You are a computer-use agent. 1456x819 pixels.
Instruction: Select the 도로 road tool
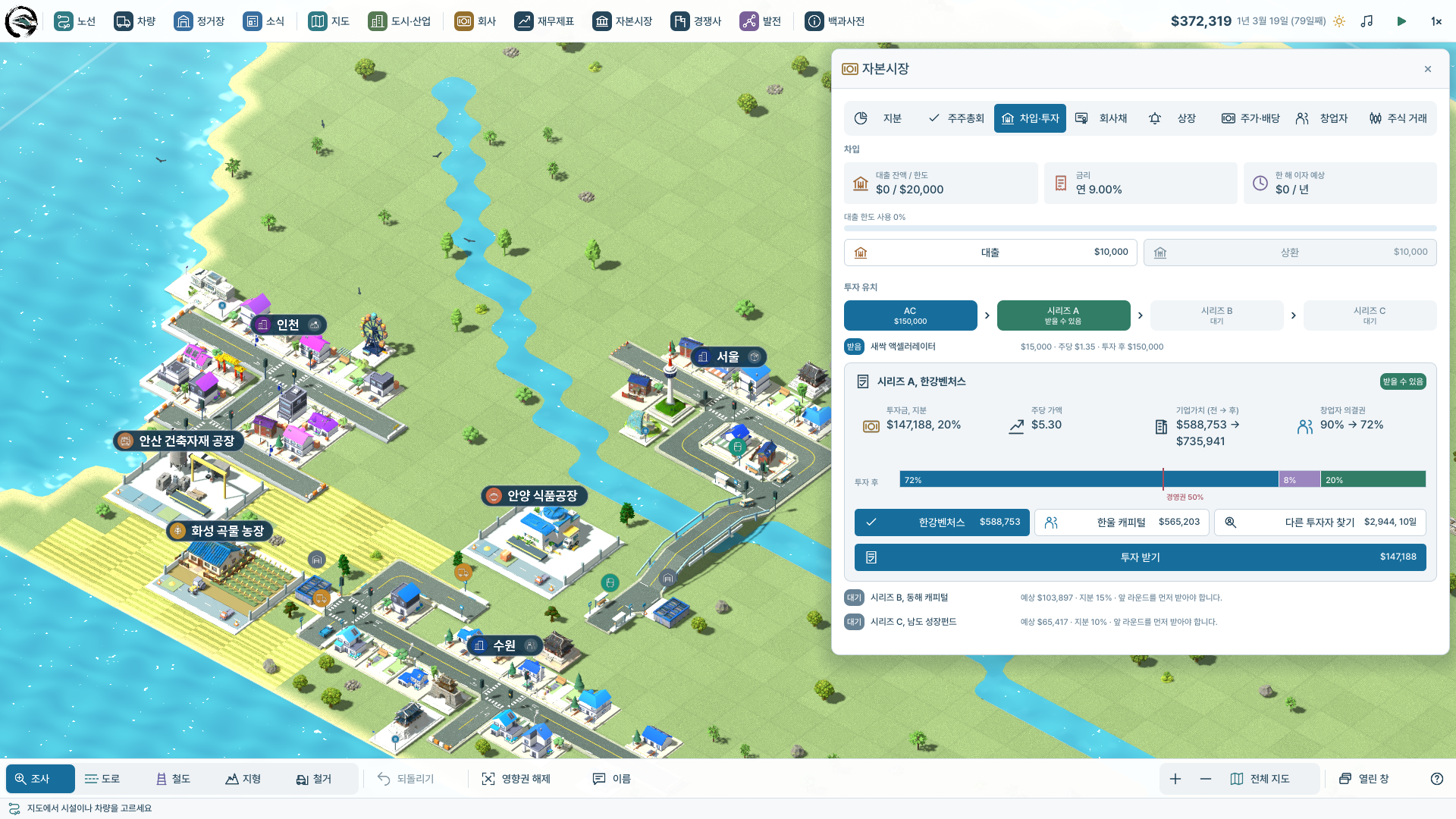pos(102,779)
